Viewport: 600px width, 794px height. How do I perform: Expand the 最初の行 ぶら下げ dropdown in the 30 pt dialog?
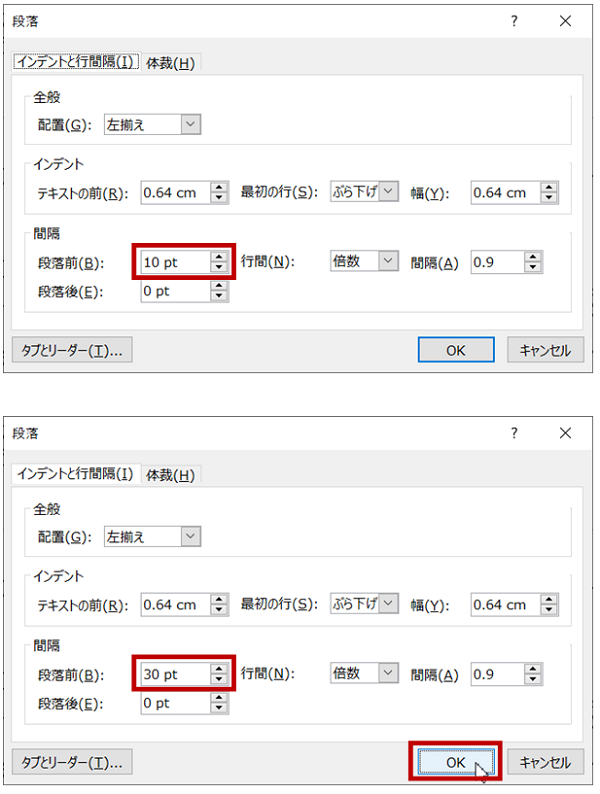coord(388,605)
